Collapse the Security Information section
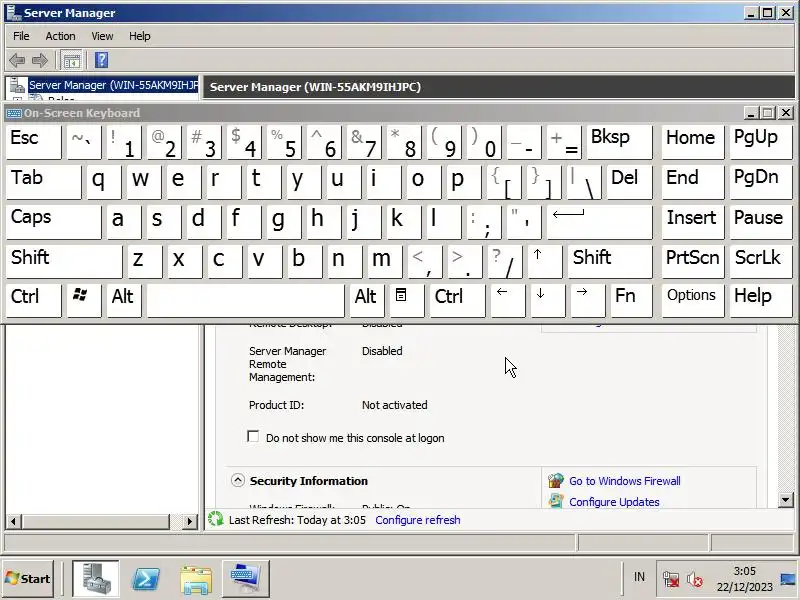 pyautogui.click(x=237, y=481)
